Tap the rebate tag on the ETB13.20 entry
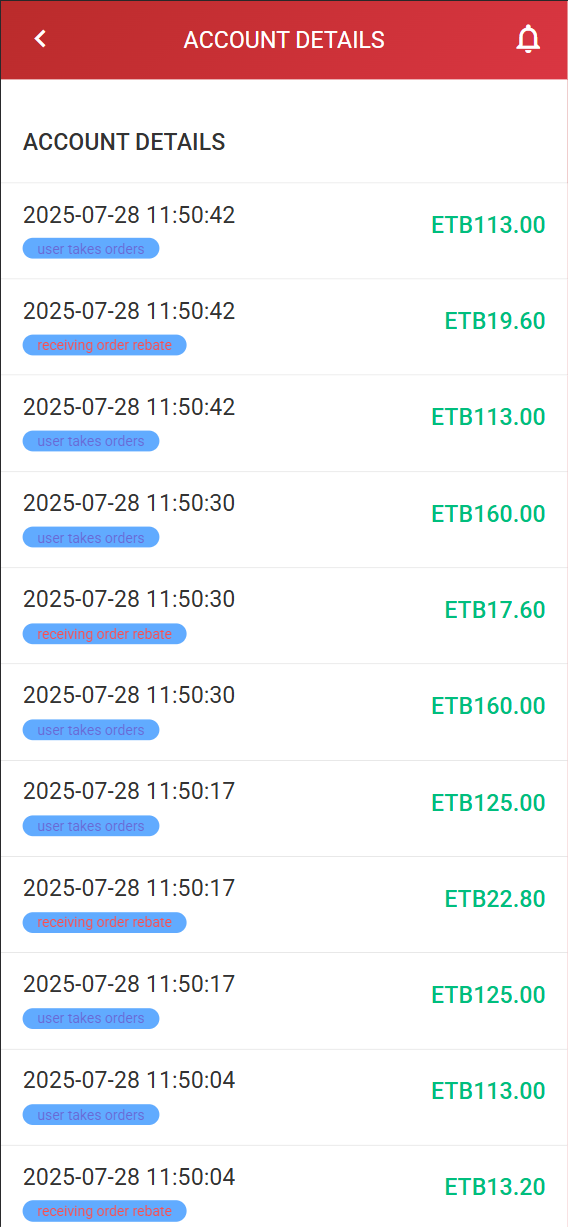Screen dimensions: 568x1227 pyautogui.click(x=105, y=1211)
